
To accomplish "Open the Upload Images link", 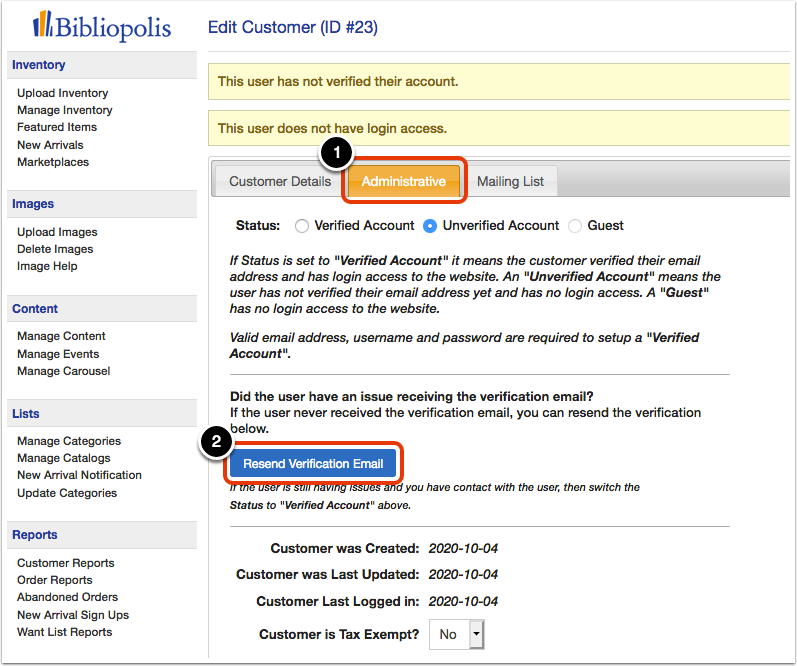I will (x=57, y=232).
